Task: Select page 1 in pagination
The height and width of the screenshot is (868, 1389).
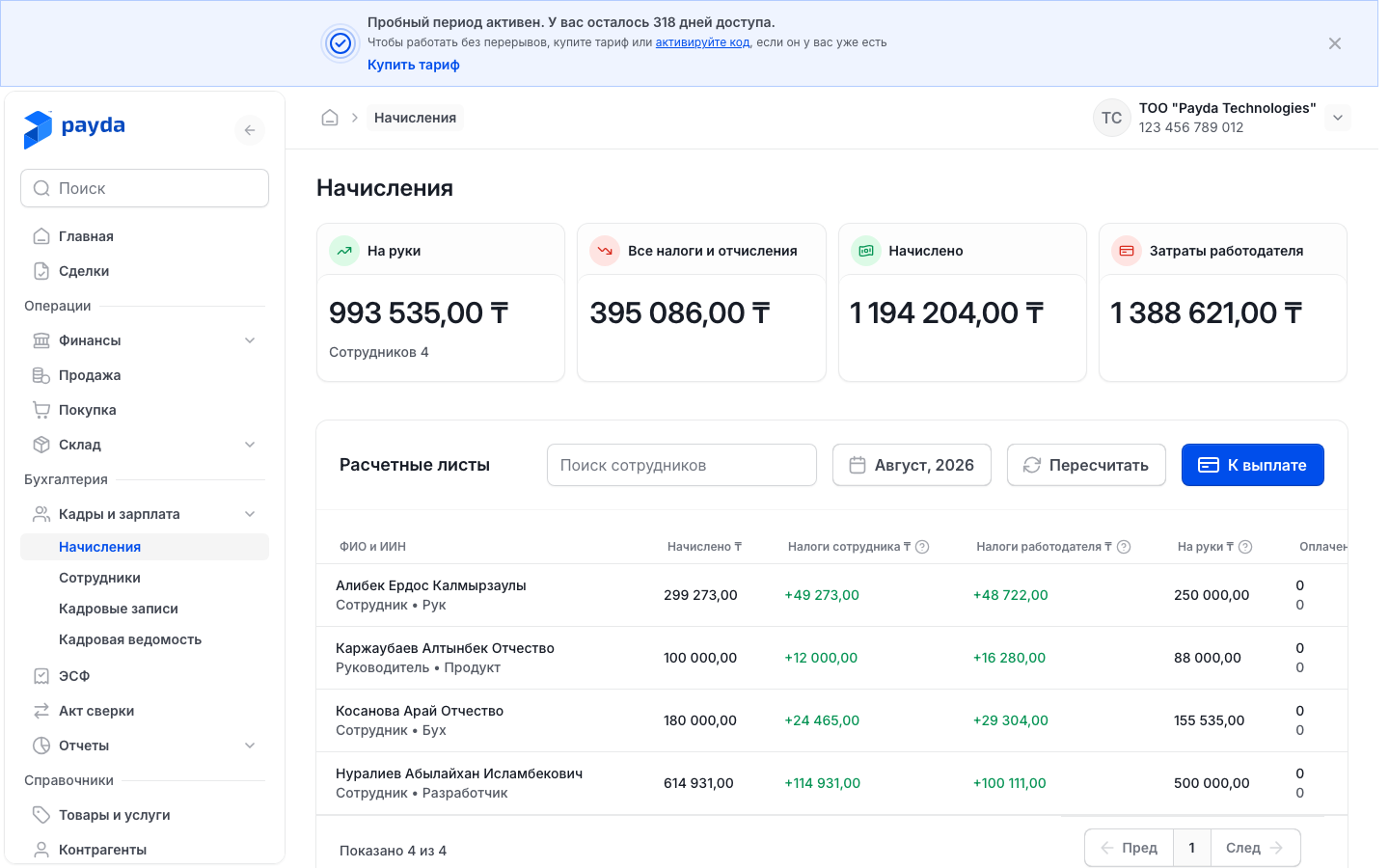Action: [1192, 848]
